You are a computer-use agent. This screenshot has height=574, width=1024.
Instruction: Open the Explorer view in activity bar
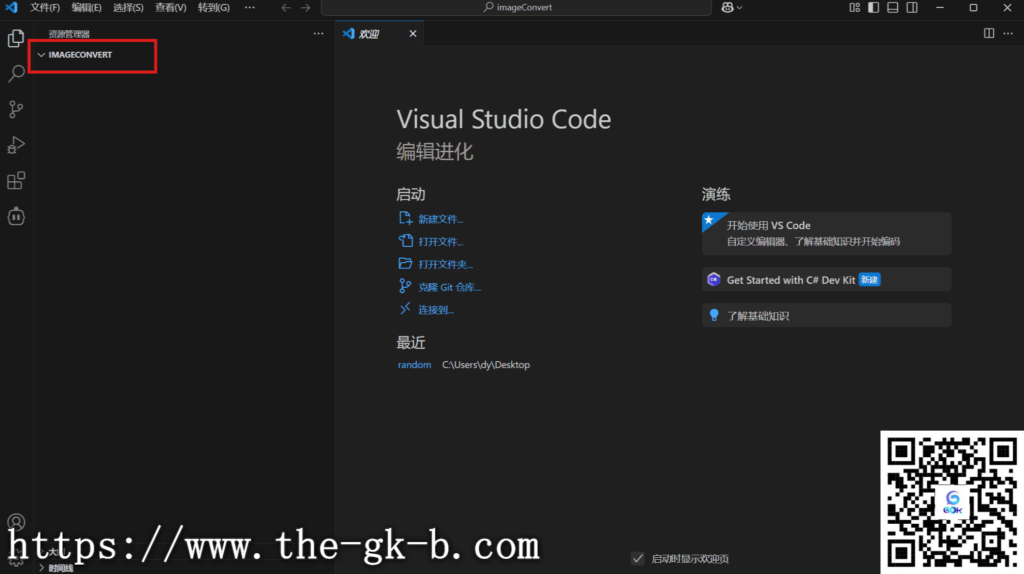pyautogui.click(x=16, y=39)
